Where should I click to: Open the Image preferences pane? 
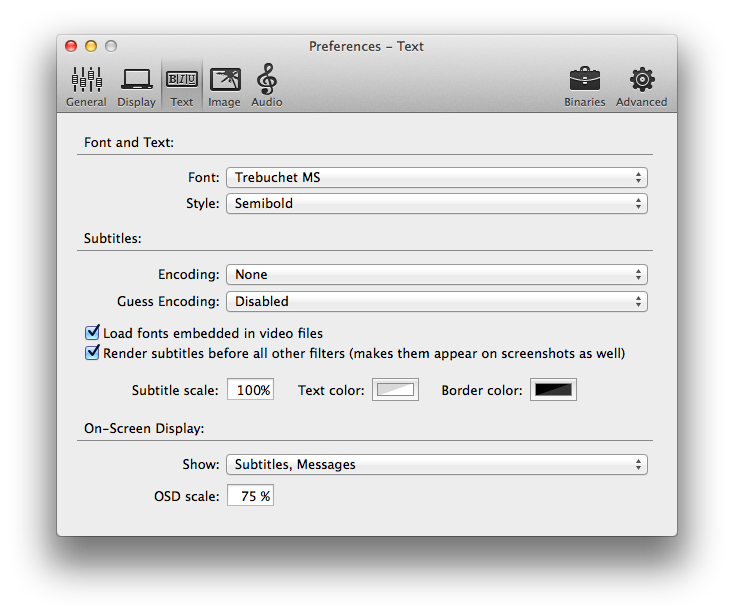[224, 86]
